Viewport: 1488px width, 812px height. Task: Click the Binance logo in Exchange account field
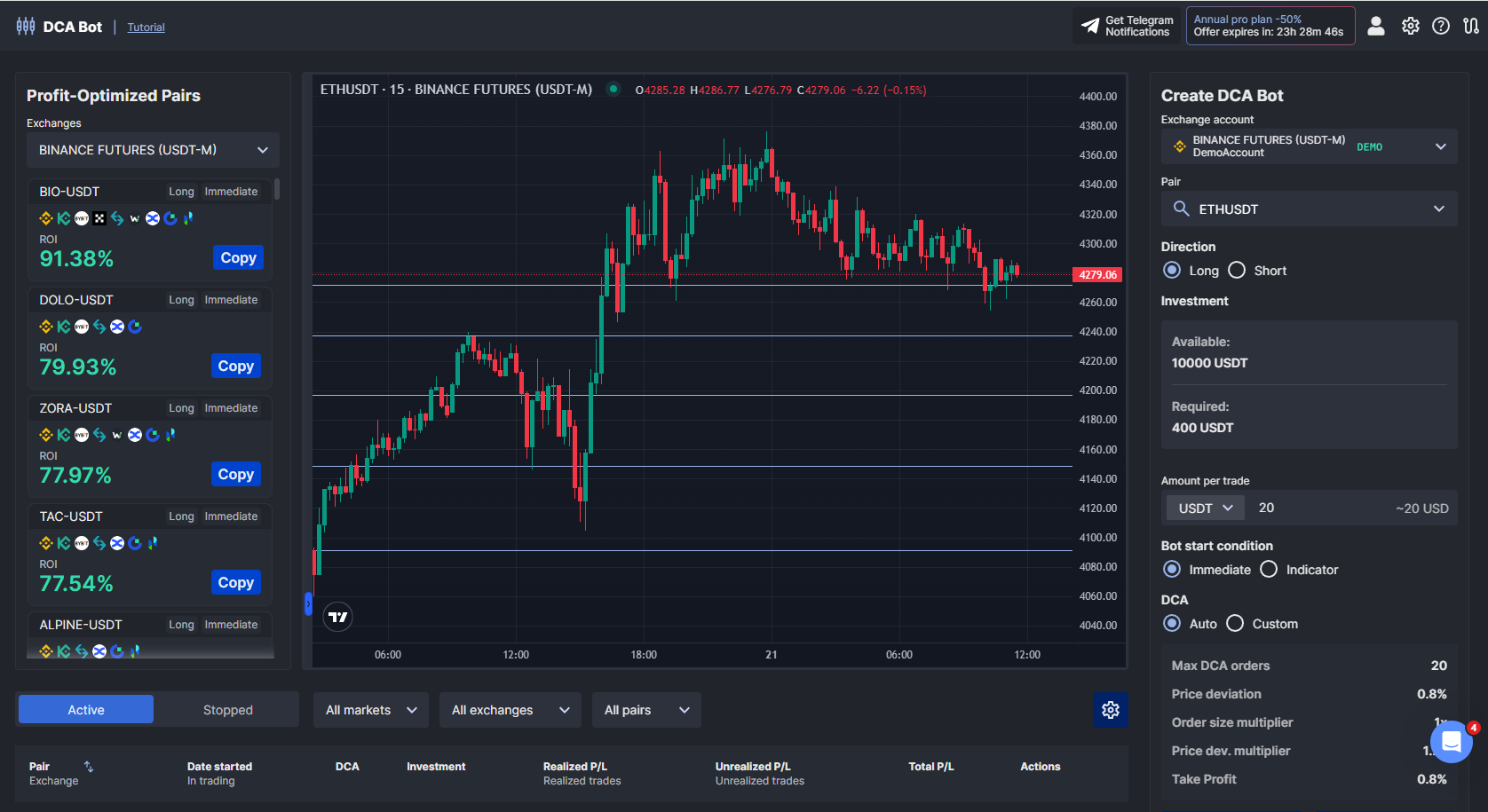tap(1180, 146)
